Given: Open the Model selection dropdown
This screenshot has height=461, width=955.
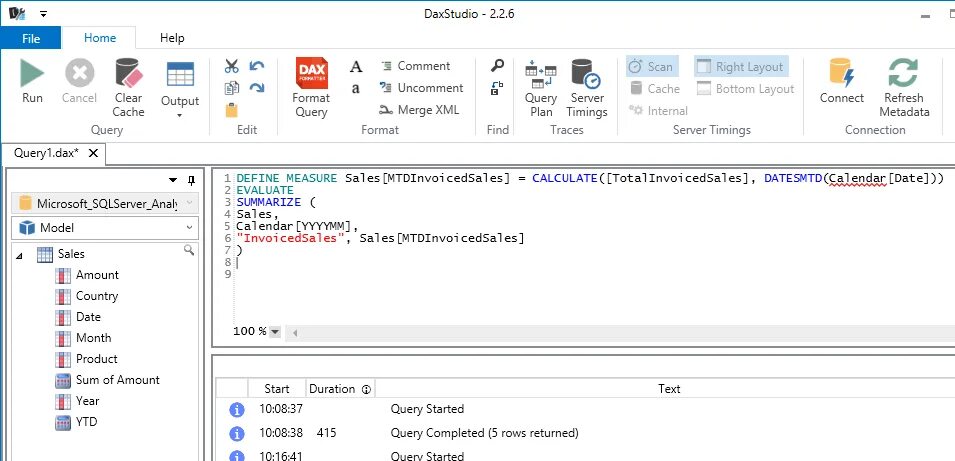Looking at the screenshot, I should click(105, 228).
